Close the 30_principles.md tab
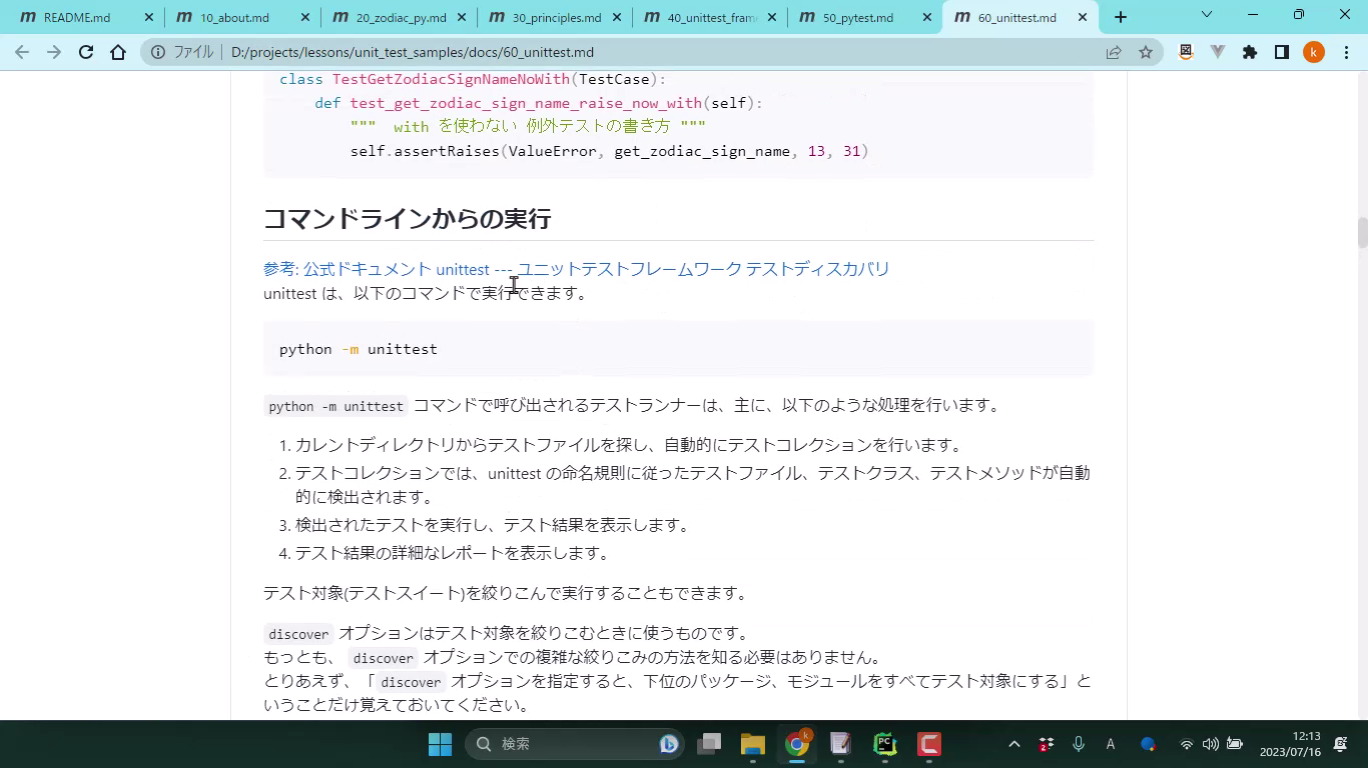The height and width of the screenshot is (768, 1368). point(617,17)
